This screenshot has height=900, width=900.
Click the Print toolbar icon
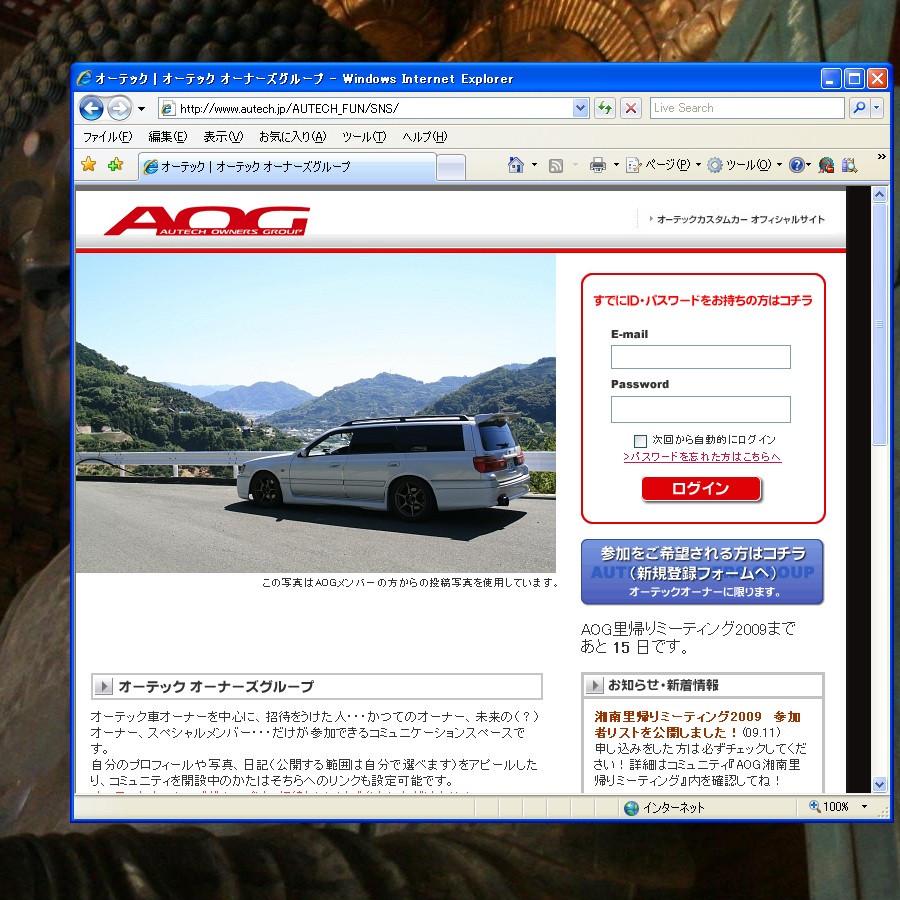tap(598, 165)
